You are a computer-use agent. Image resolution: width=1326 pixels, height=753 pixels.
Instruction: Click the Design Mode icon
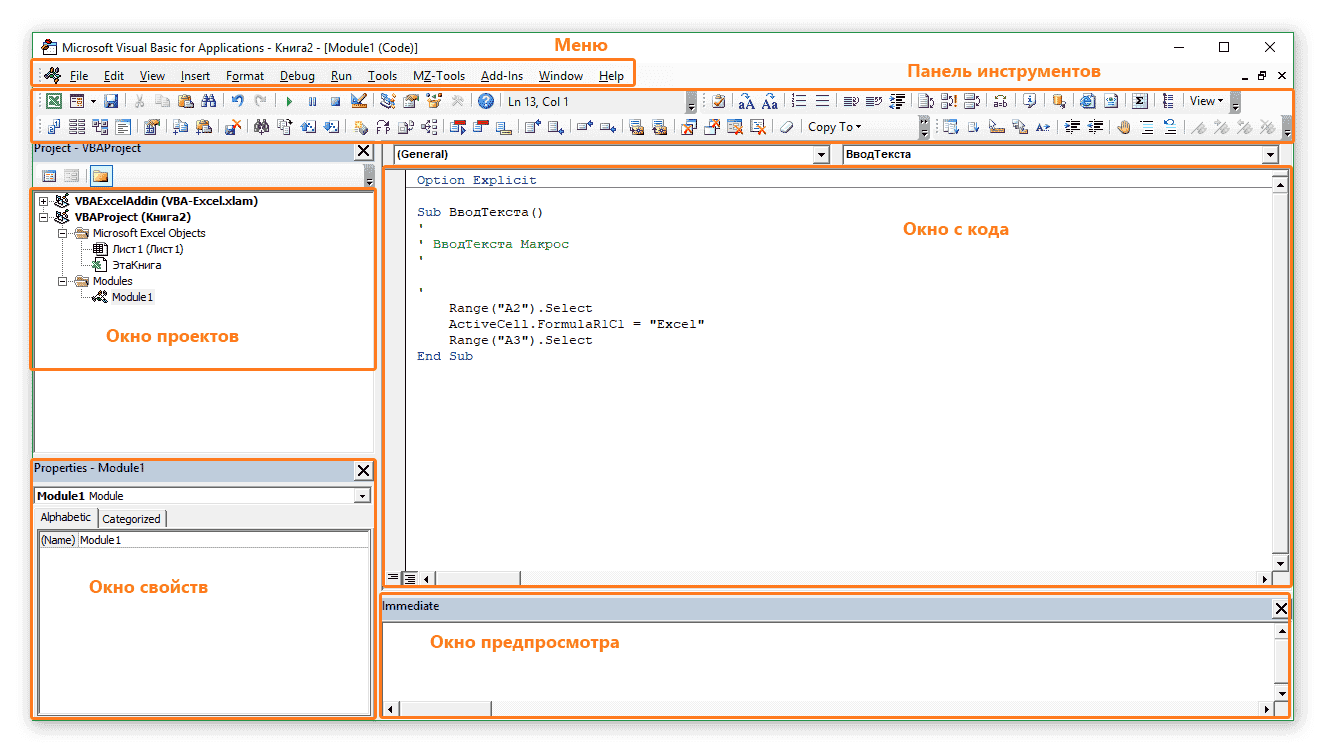359,101
